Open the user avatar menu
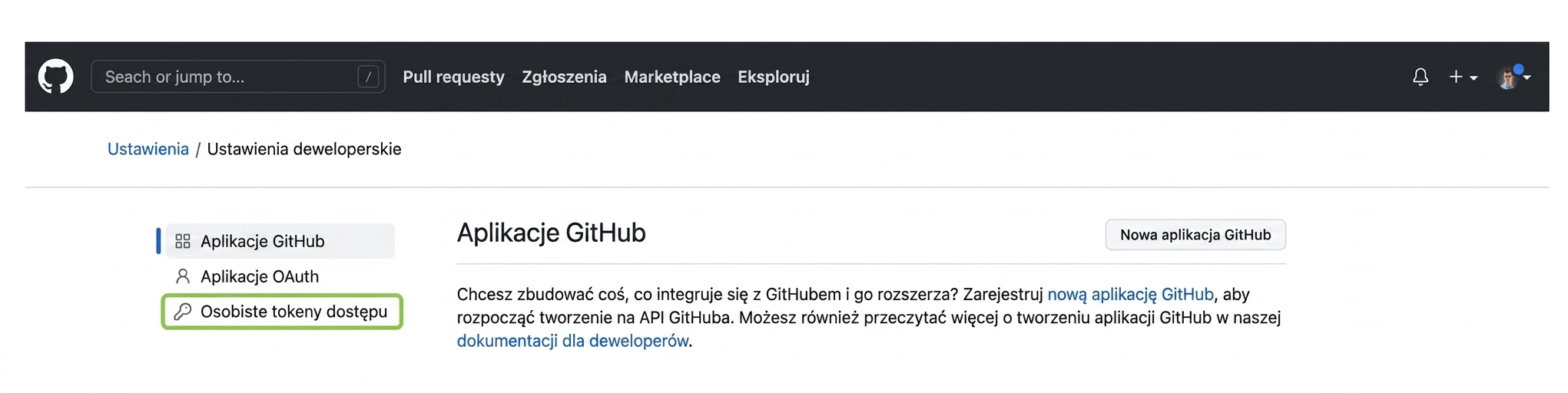The width and height of the screenshot is (1568, 393). click(x=1513, y=77)
